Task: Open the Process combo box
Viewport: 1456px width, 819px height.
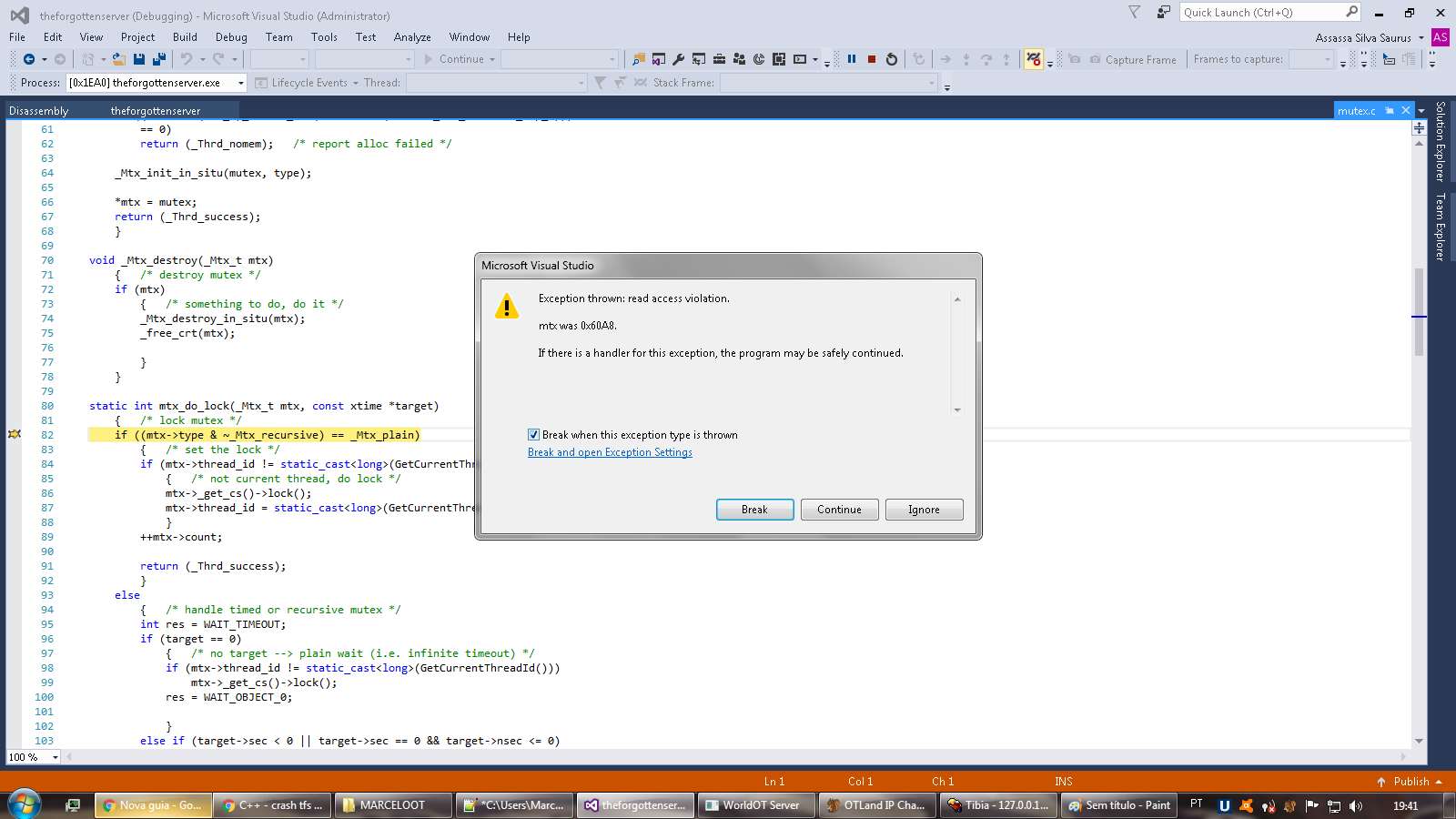Action: pyautogui.click(x=157, y=83)
